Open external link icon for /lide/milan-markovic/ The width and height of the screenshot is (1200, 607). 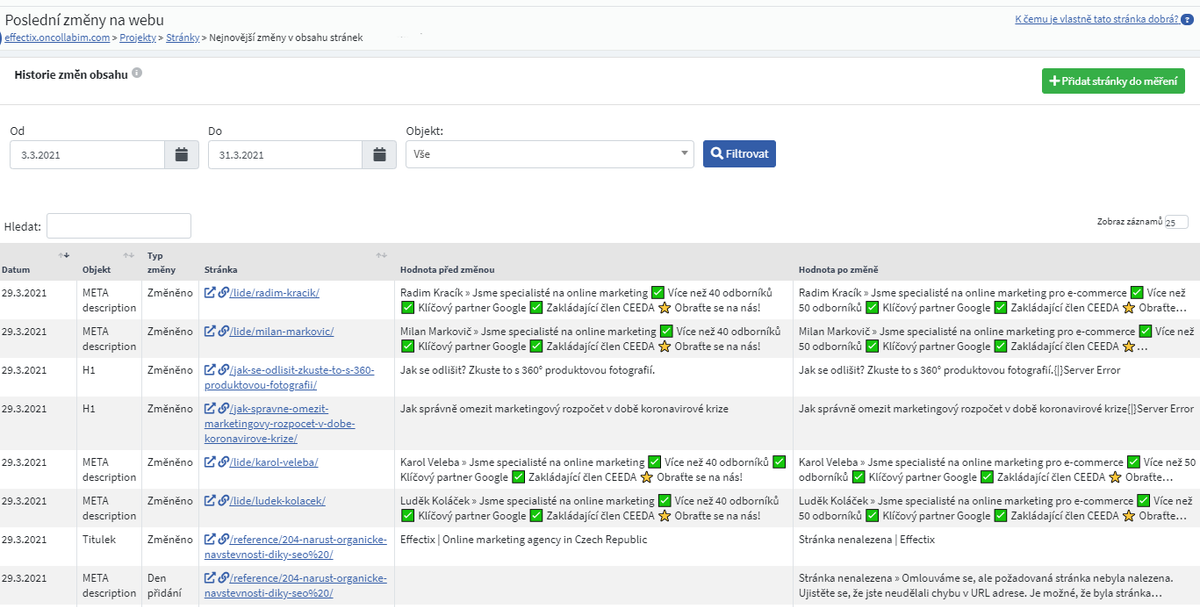point(210,331)
